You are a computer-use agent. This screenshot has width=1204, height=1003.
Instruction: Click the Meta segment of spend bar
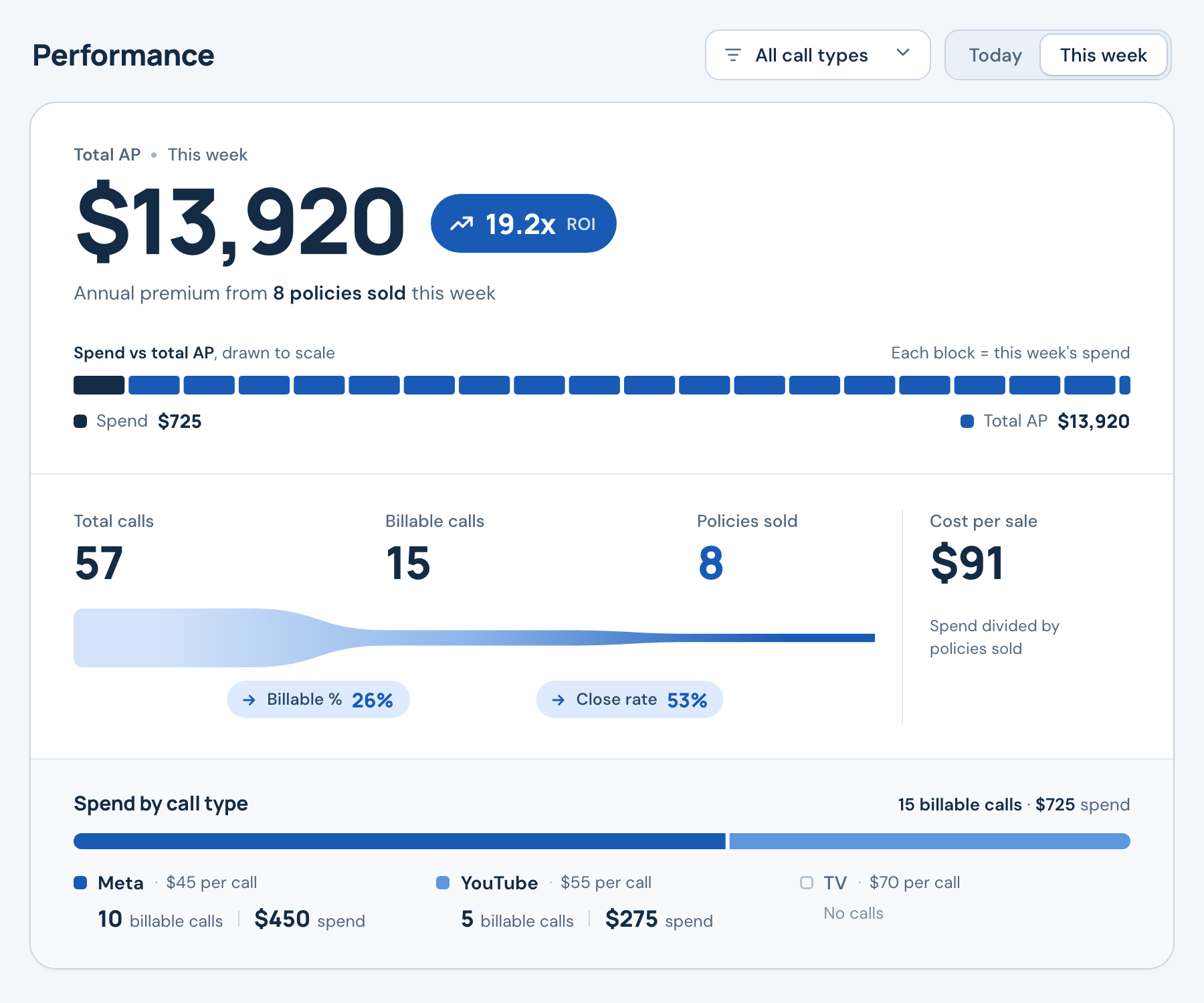(x=399, y=841)
